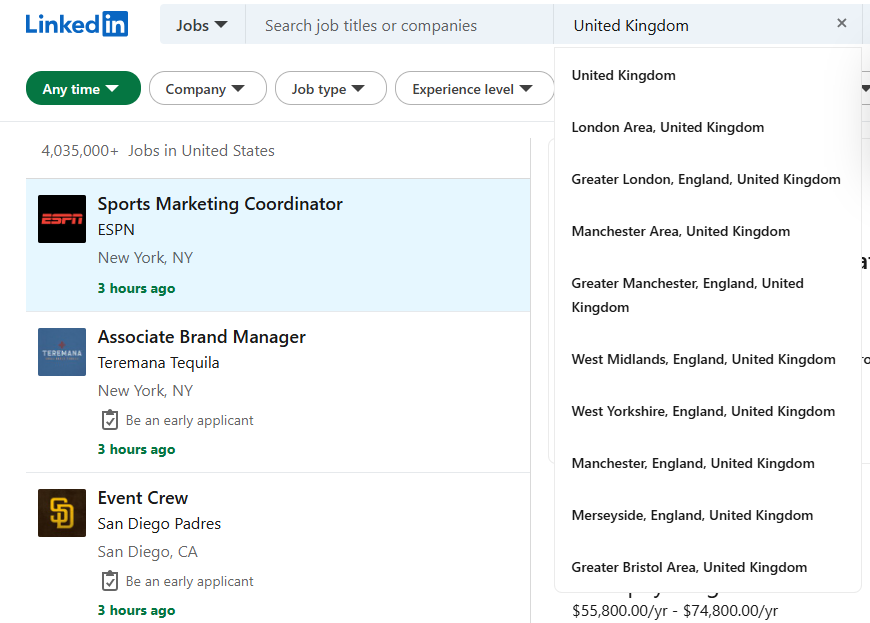
Task: Click 'San Diego, CA' location text
Action: tap(148, 552)
